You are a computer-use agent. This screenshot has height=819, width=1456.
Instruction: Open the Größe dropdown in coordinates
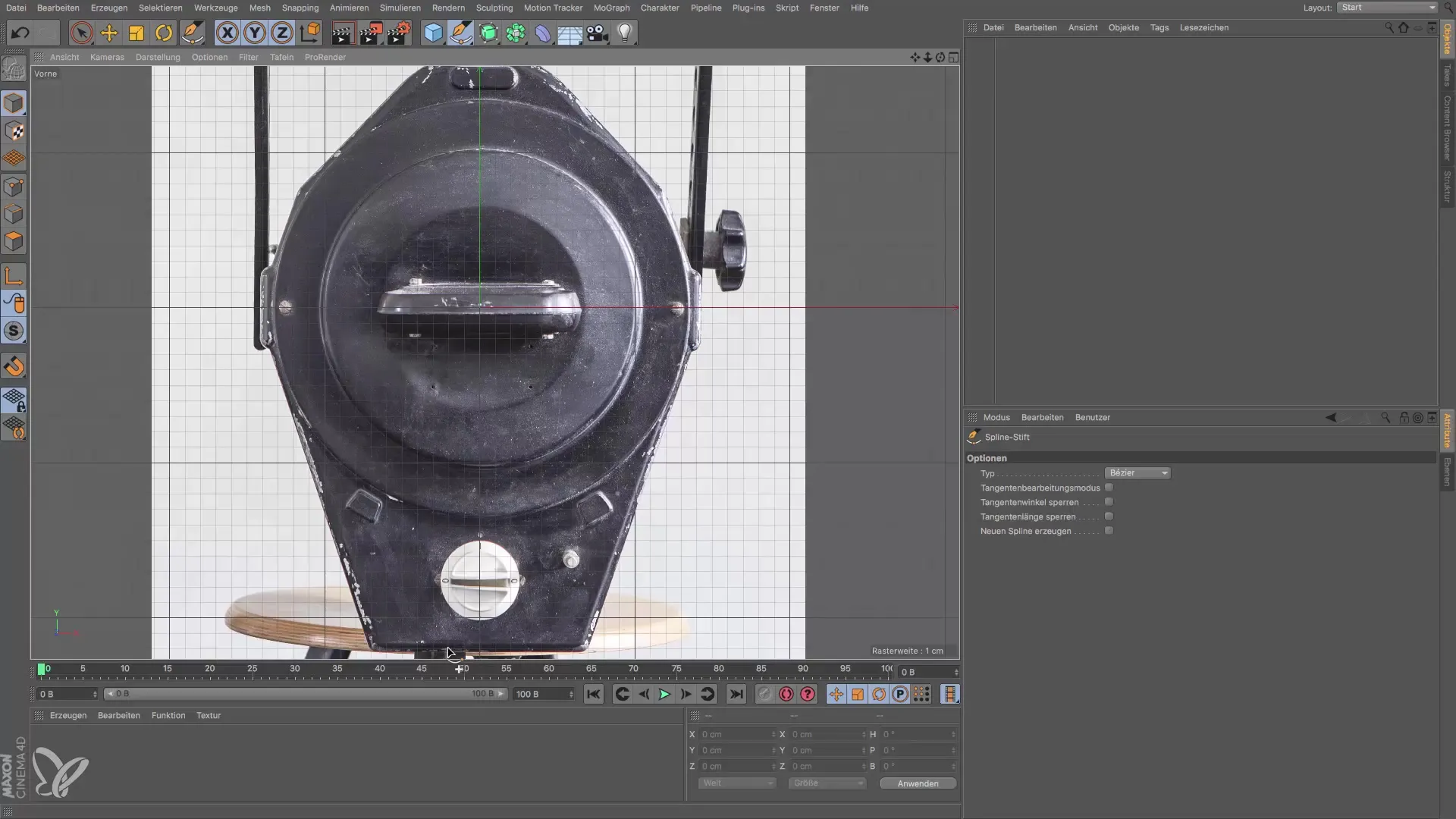coord(827,783)
